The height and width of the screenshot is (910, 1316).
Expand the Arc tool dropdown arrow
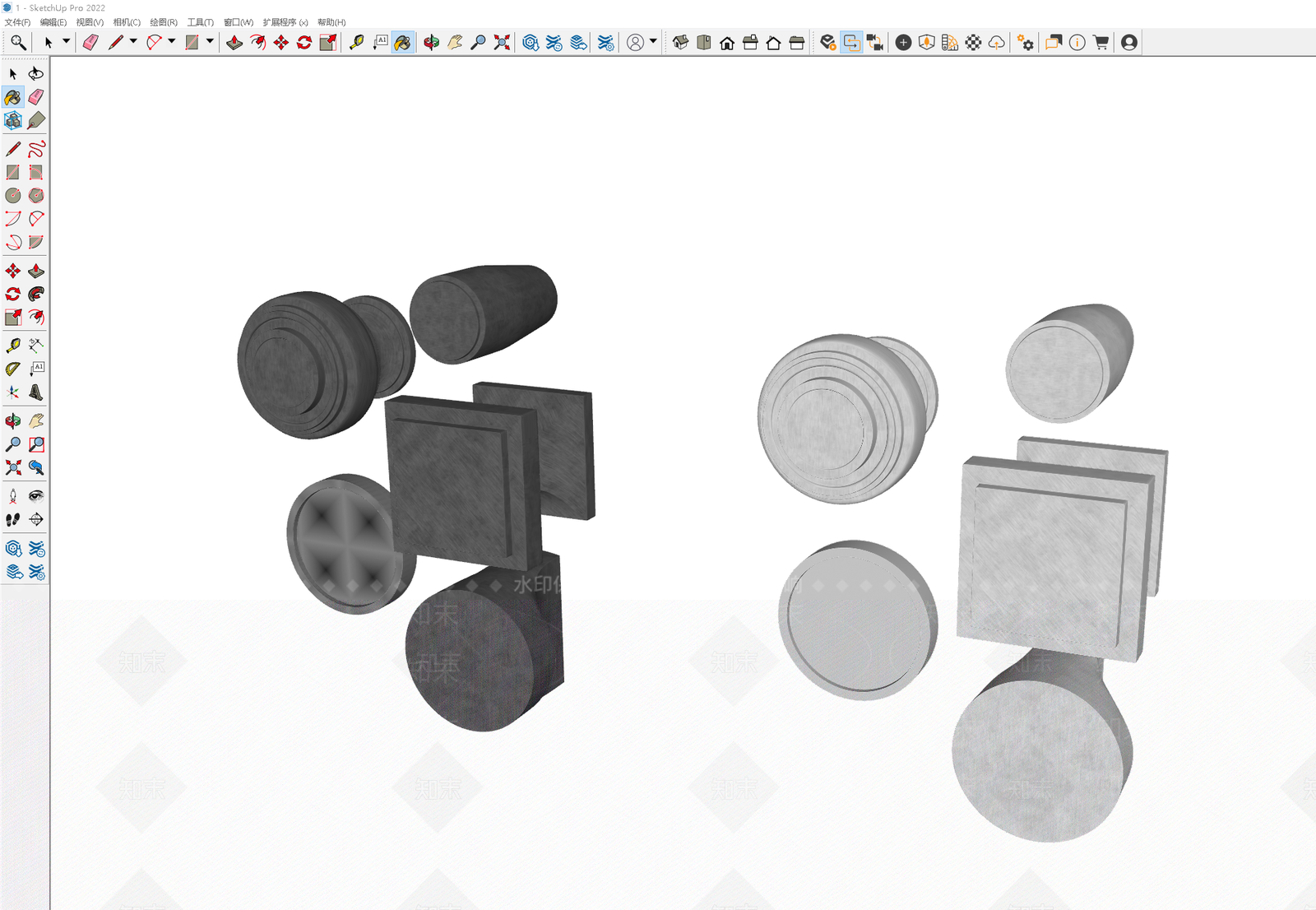172,41
